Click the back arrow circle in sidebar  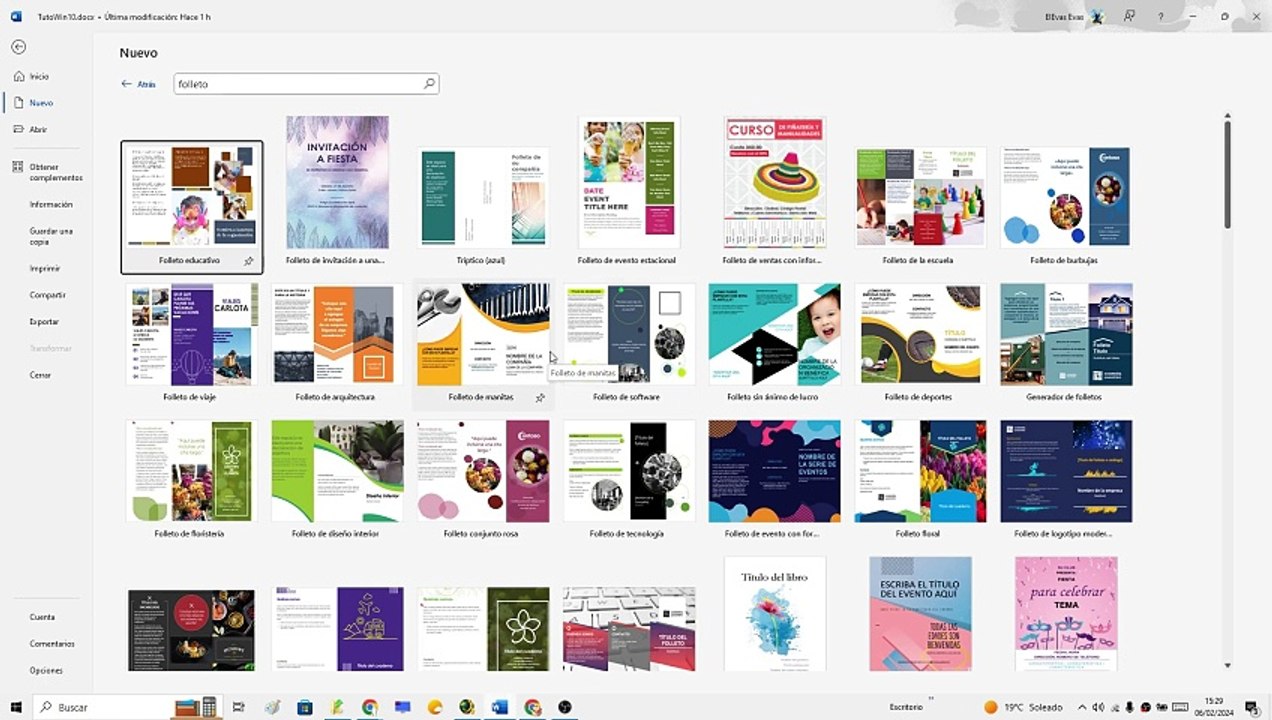coord(18,47)
